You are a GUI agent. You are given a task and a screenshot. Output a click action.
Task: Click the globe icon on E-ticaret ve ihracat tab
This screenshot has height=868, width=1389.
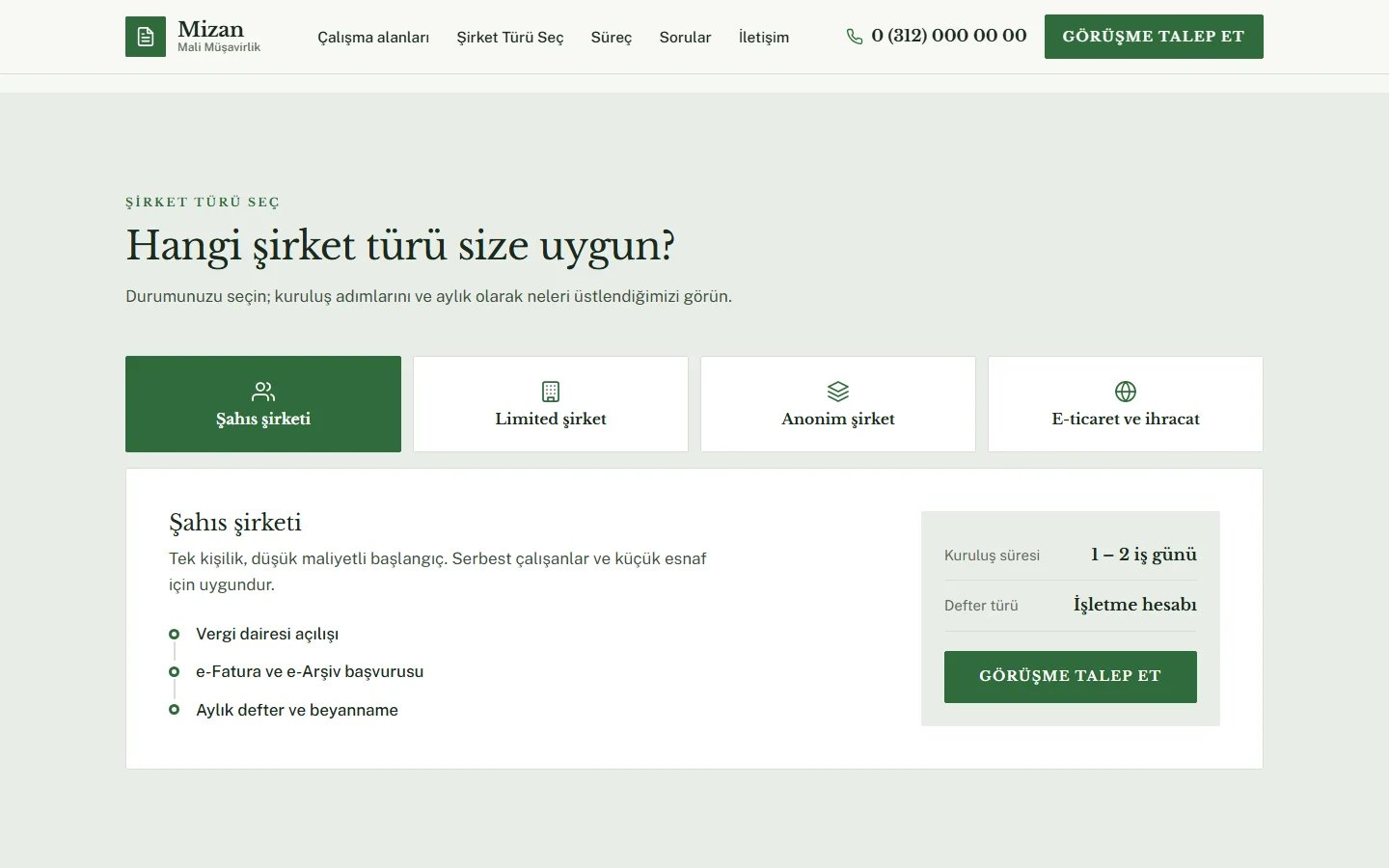pyautogui.click(x=1126, y=392)
